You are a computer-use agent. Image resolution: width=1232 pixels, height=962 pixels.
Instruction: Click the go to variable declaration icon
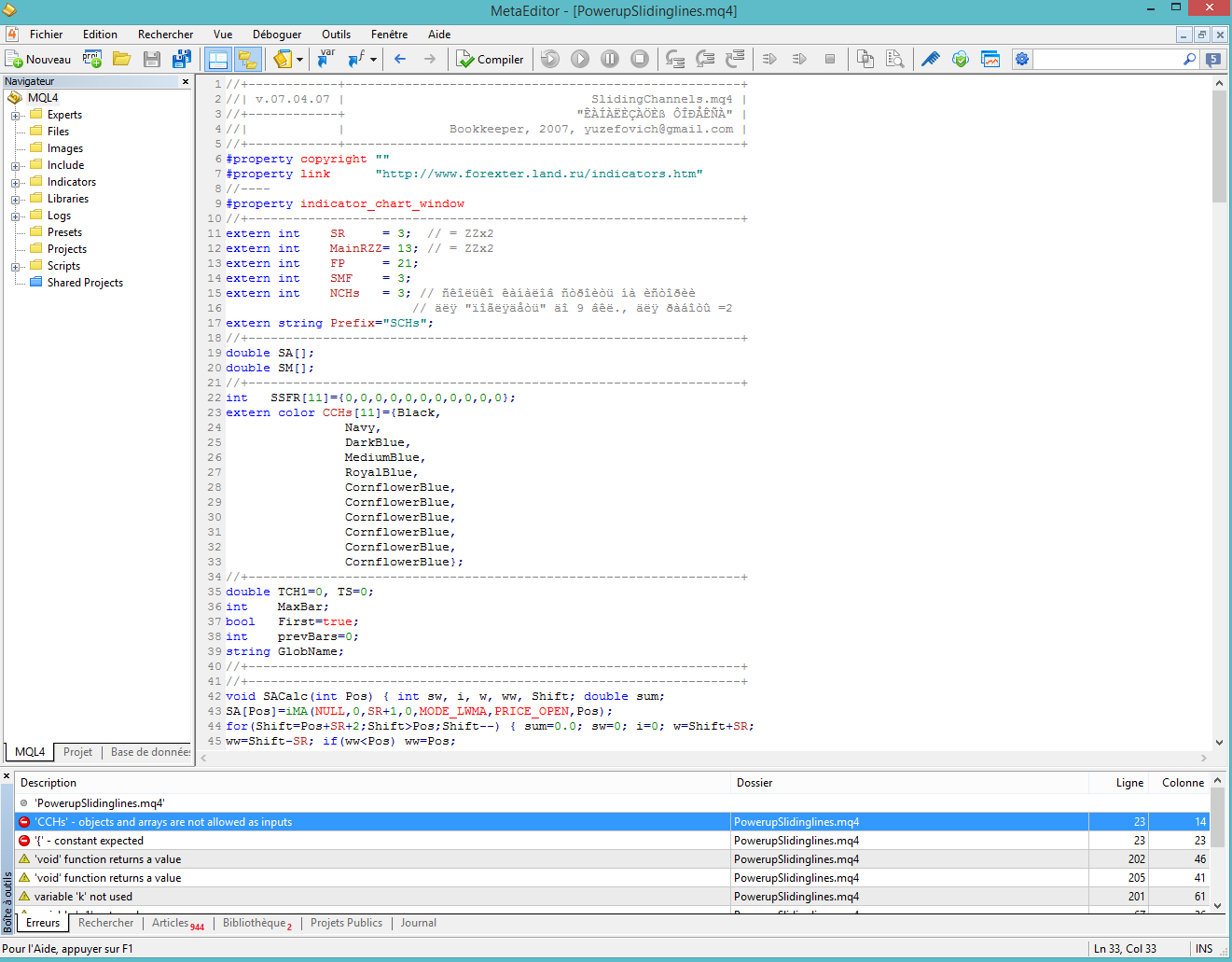(325, 60)
